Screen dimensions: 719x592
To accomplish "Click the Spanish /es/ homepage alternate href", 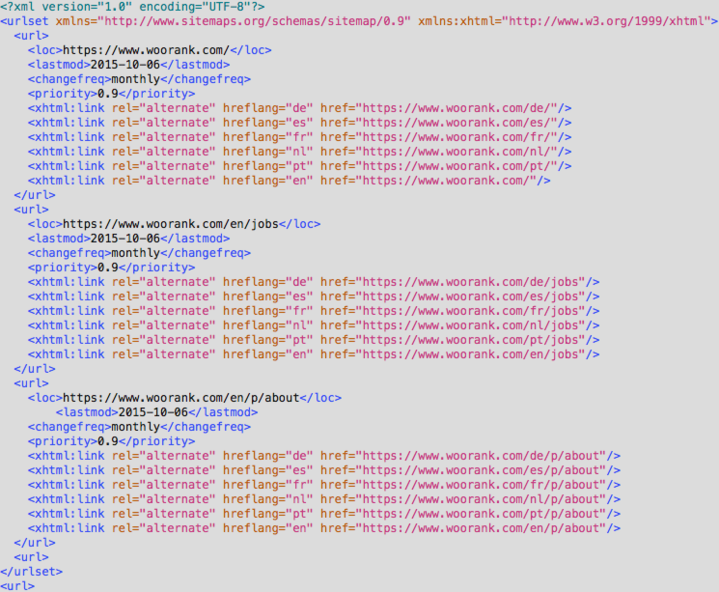I will [x=464, y=123].
